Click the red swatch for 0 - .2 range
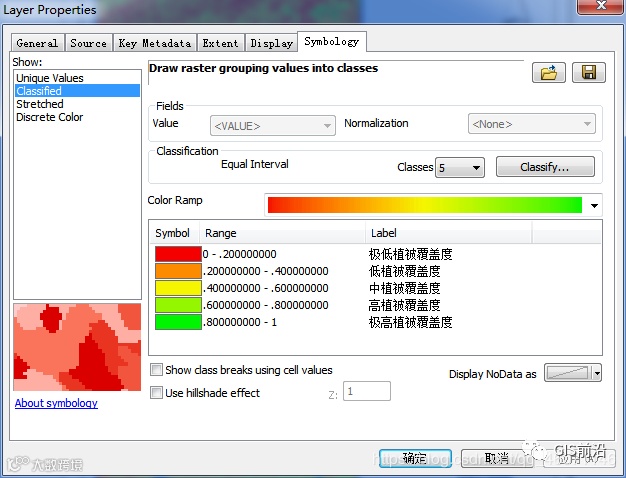This screenshot has width=626, height=478. 178,254
